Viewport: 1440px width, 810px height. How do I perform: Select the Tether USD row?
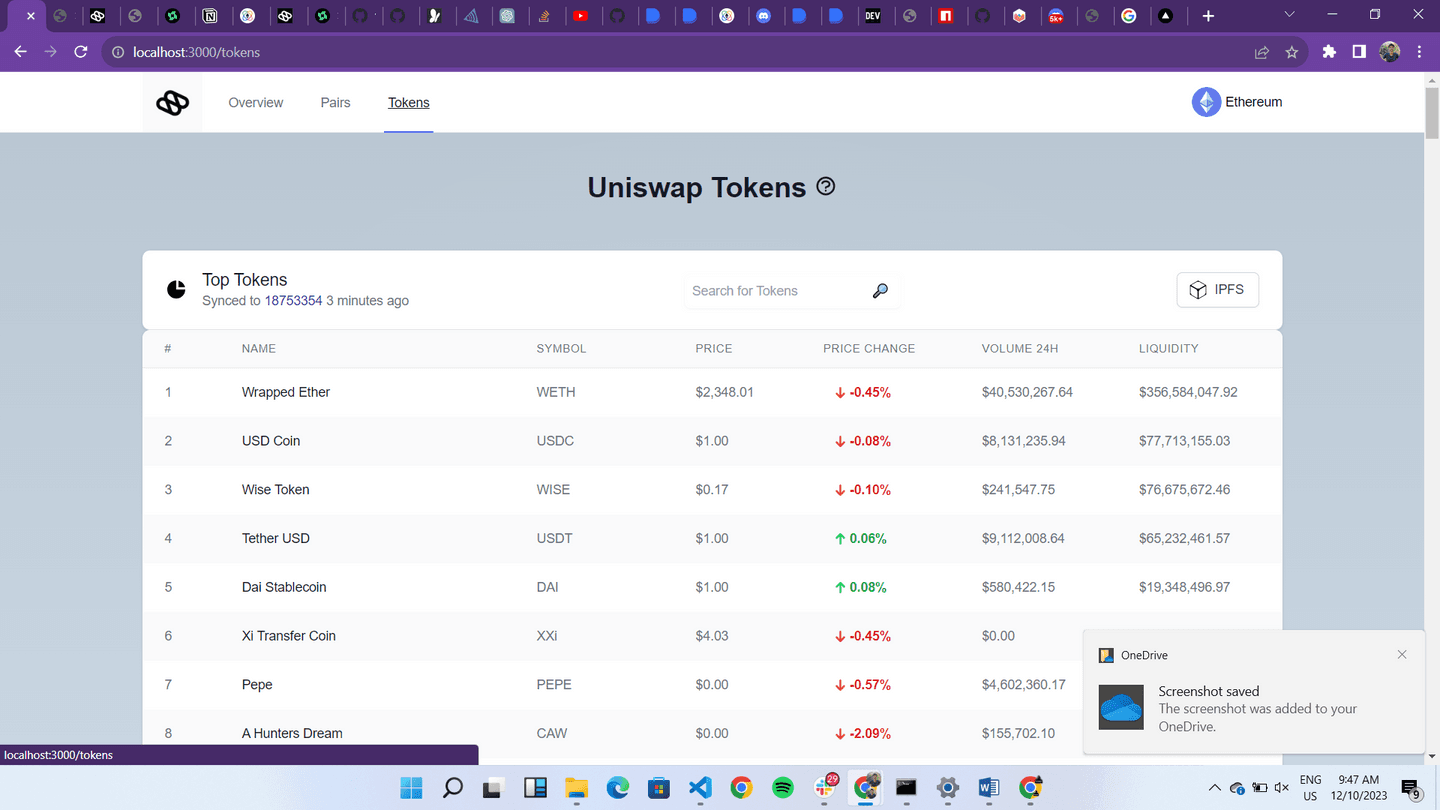[712, 538]
